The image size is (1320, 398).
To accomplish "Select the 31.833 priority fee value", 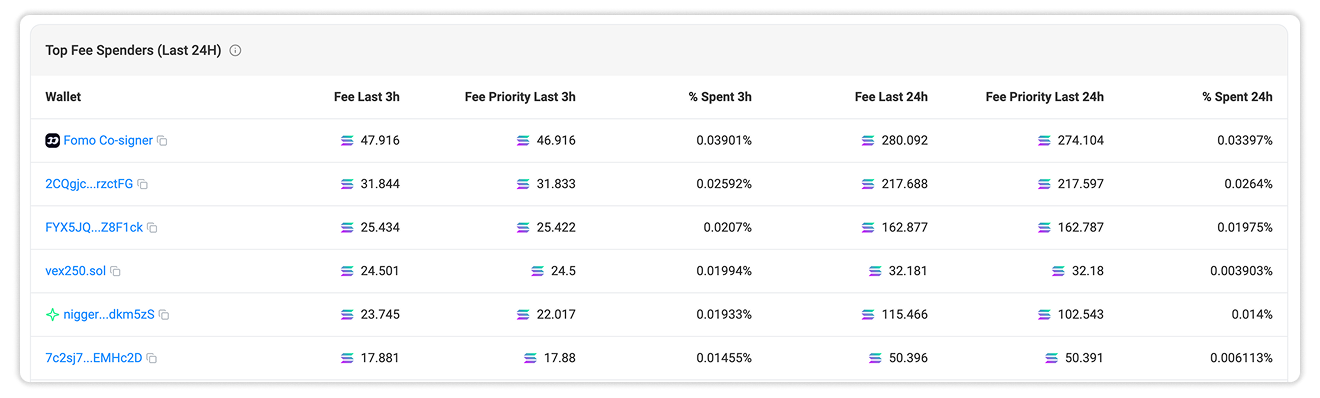I will [x=556, y=184].
